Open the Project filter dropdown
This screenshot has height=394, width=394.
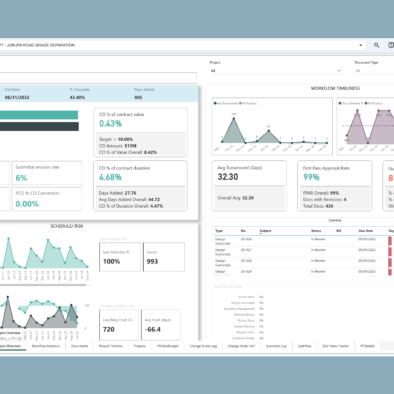coord(276,71)
